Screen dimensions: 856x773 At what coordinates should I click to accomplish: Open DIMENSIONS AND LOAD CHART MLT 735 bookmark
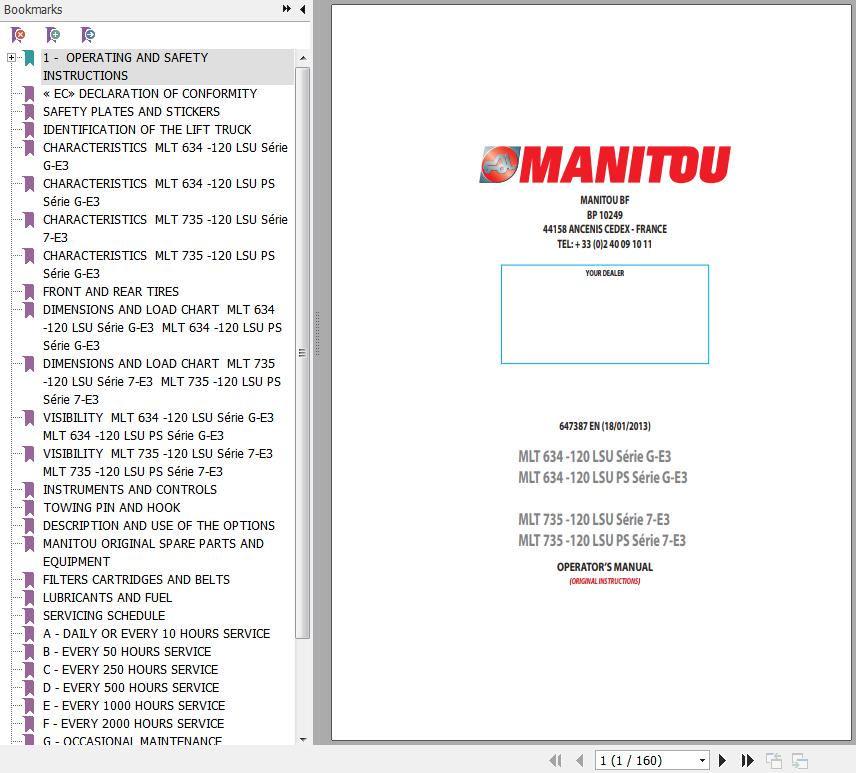162,382
